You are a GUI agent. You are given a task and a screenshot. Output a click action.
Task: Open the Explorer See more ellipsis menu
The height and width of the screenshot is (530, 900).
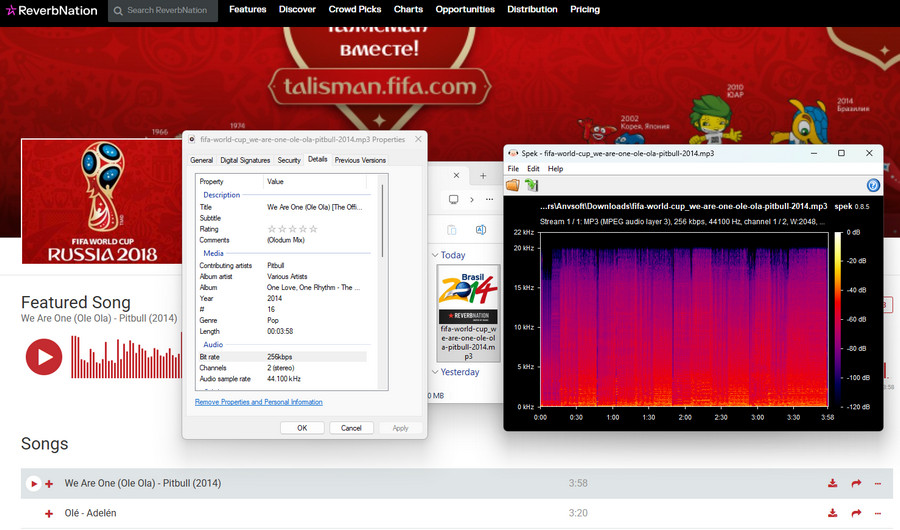[x=490, y=199]
